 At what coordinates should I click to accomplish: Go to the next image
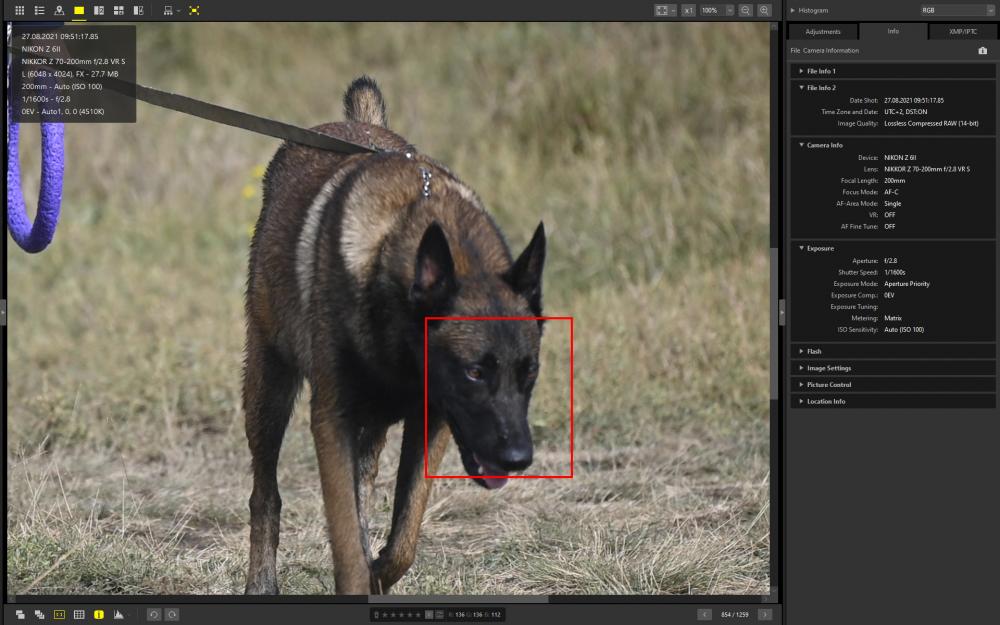coord(765,615)
